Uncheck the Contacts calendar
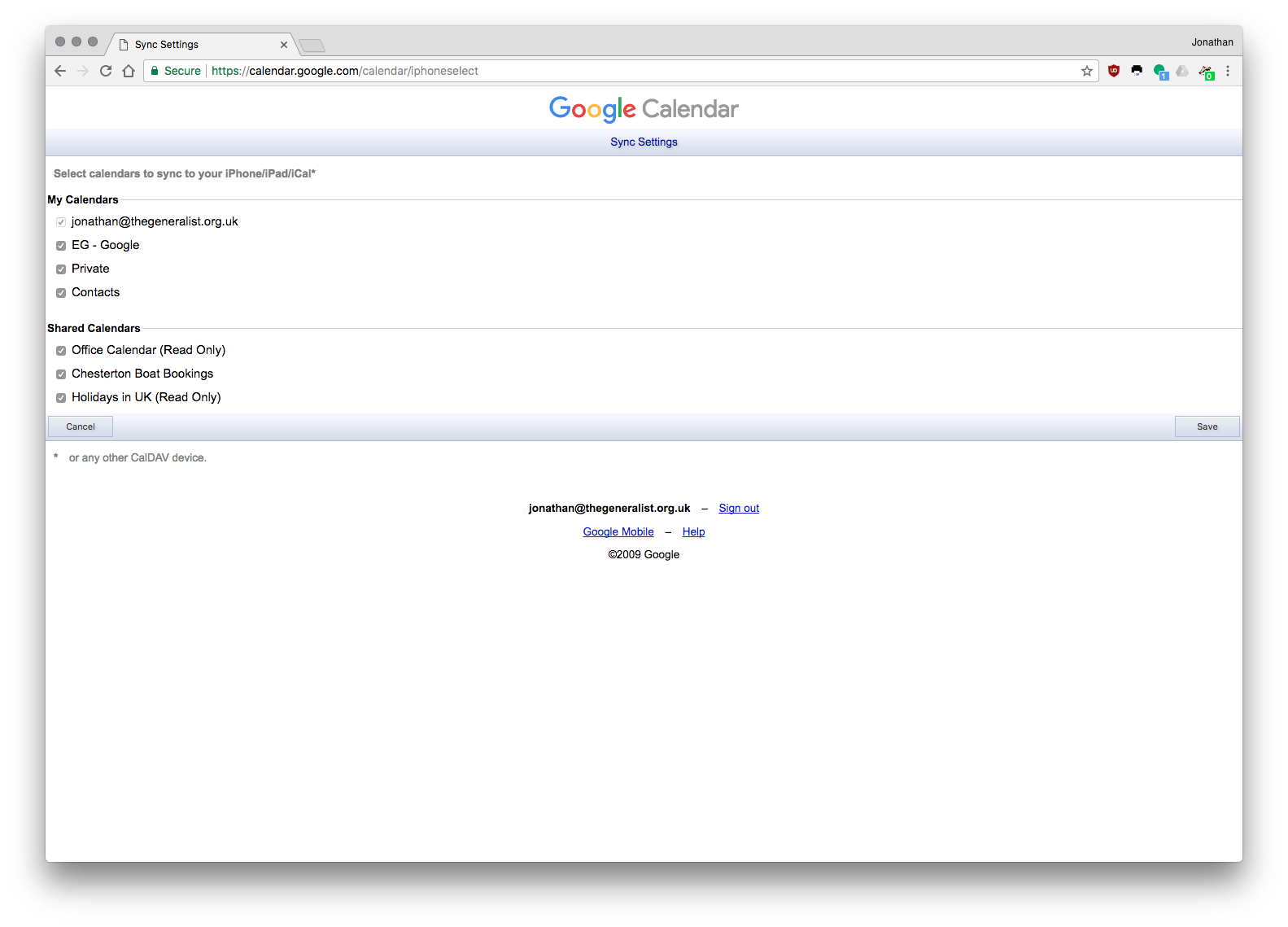The image size is (1288, 927). [x=61, y=293]
